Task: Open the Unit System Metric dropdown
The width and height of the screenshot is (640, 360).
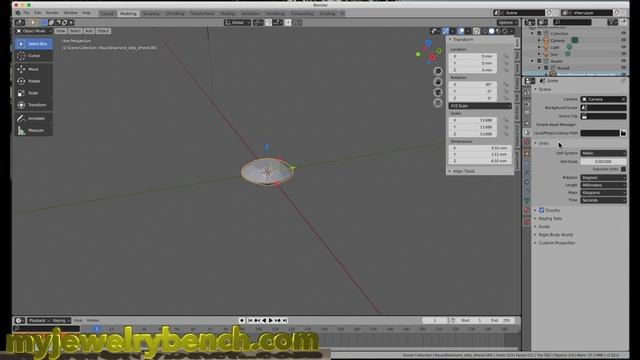Action: coord(603,153)
